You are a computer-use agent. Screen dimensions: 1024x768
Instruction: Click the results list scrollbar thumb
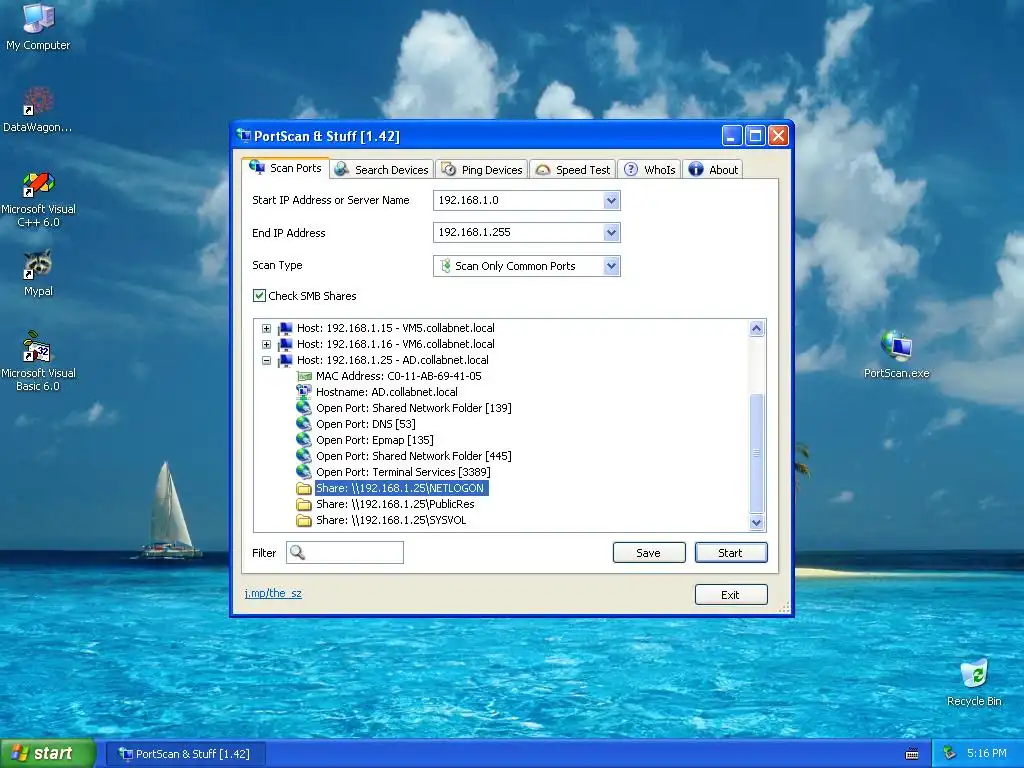pyautogui.click(x=756, y=453)
